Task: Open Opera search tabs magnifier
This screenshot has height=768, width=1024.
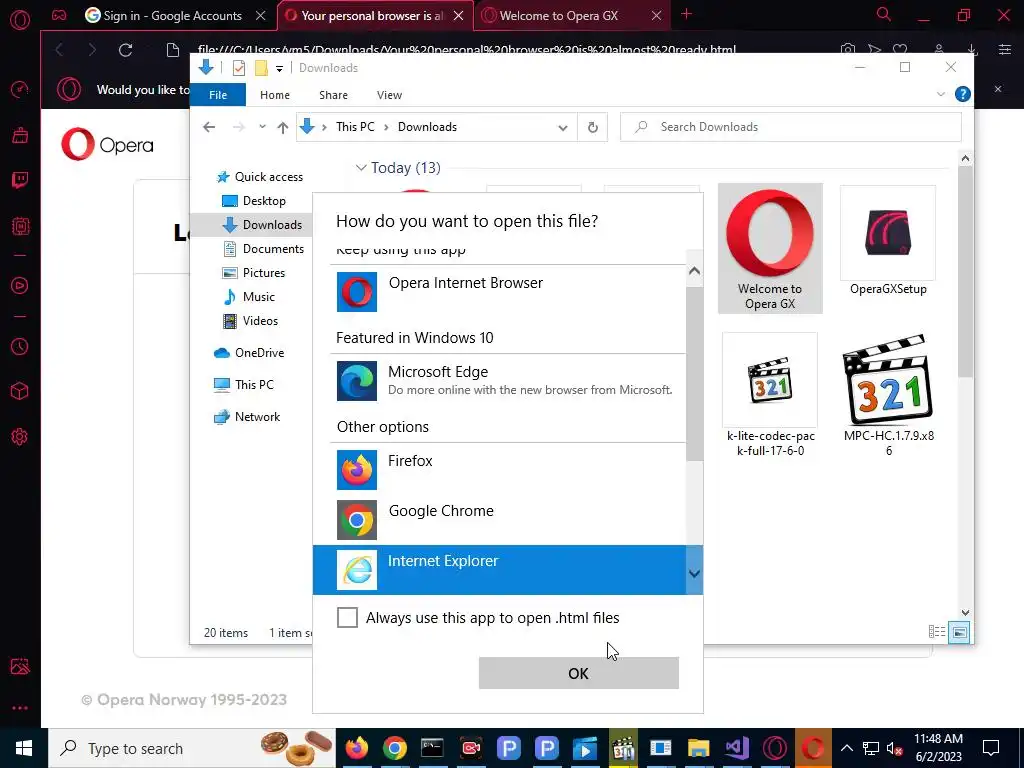Action: (x=884, y=14)
